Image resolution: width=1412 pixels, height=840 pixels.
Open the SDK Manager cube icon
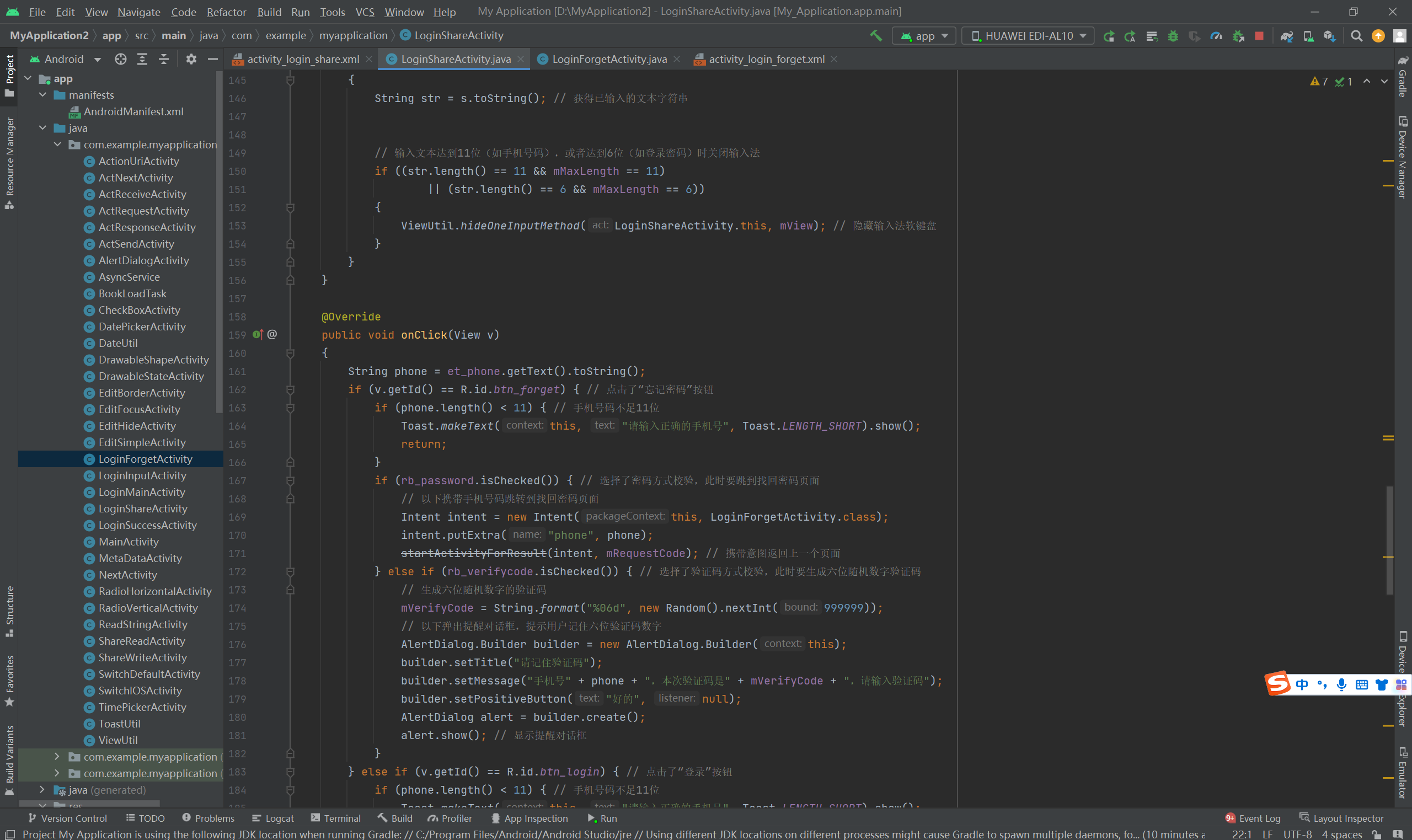1329,36
